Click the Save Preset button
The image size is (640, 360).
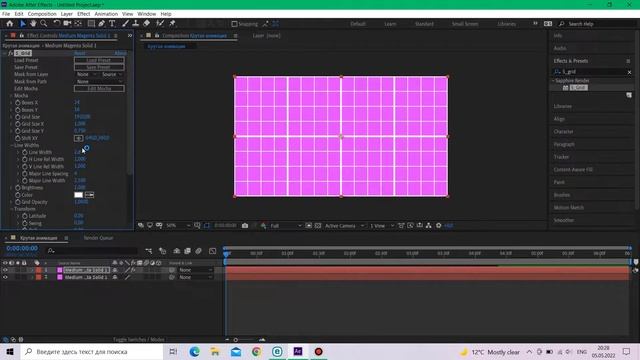(x=99, y=67)
